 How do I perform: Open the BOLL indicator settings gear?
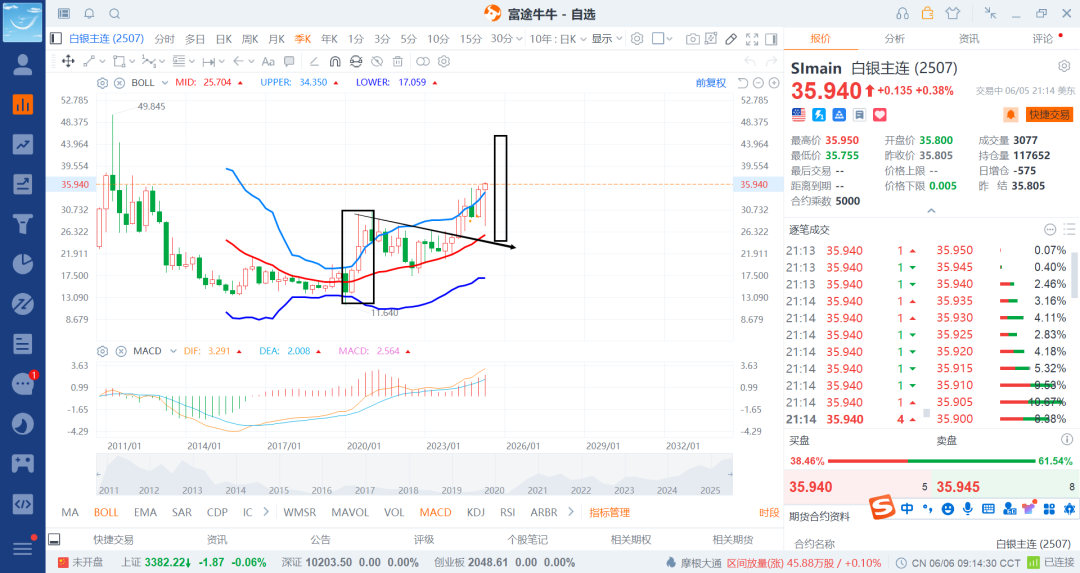tap(102, 82)
